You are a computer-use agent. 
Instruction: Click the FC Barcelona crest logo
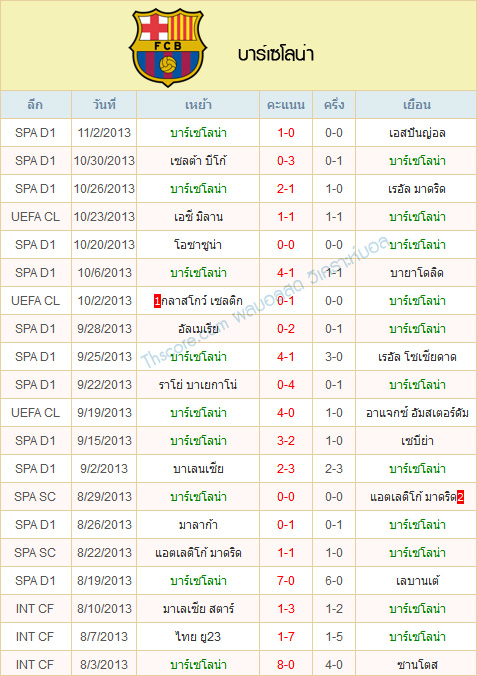168,47
